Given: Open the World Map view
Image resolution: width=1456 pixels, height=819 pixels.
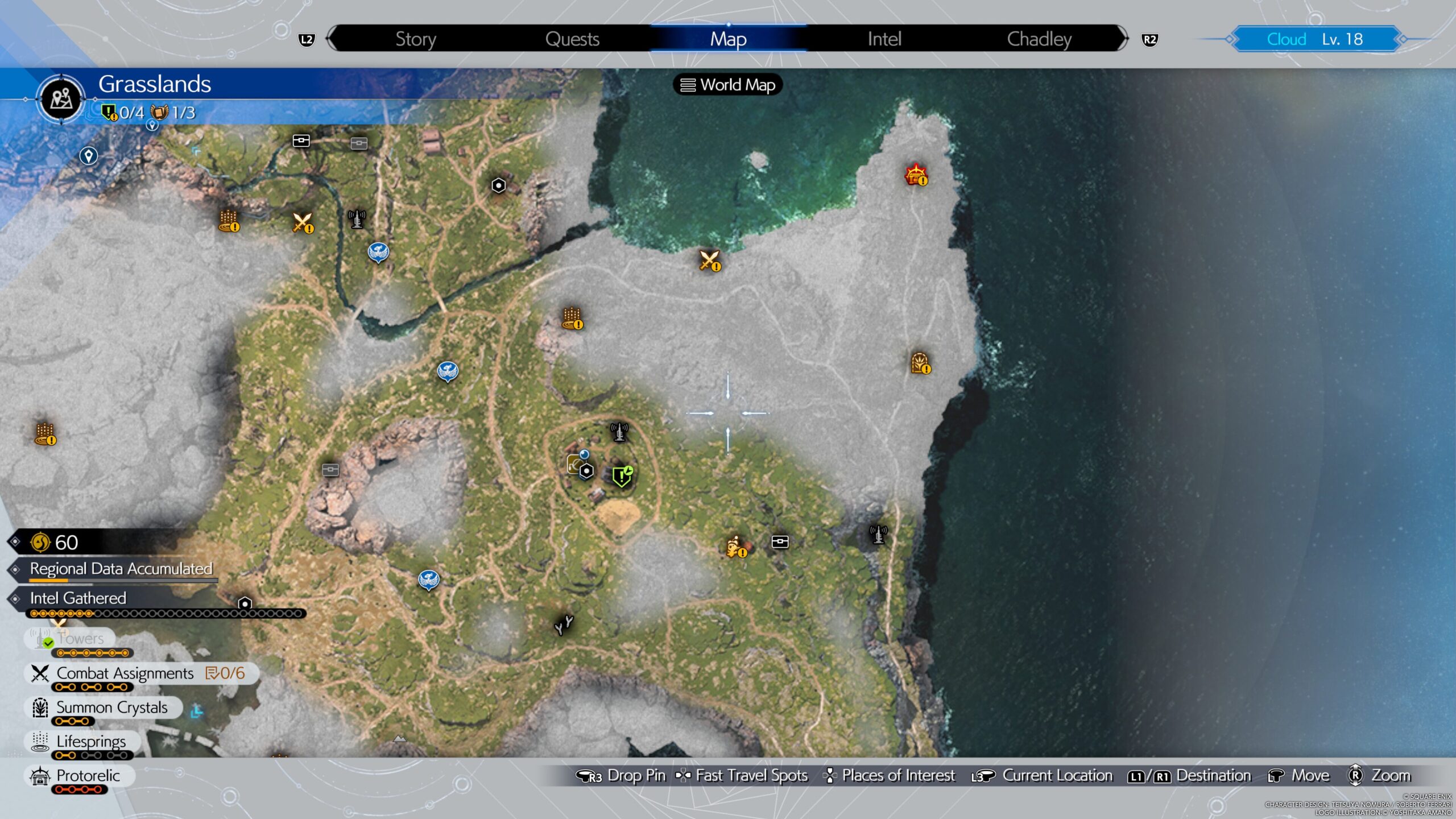Looking at the screenshot, I should (728, 85).
